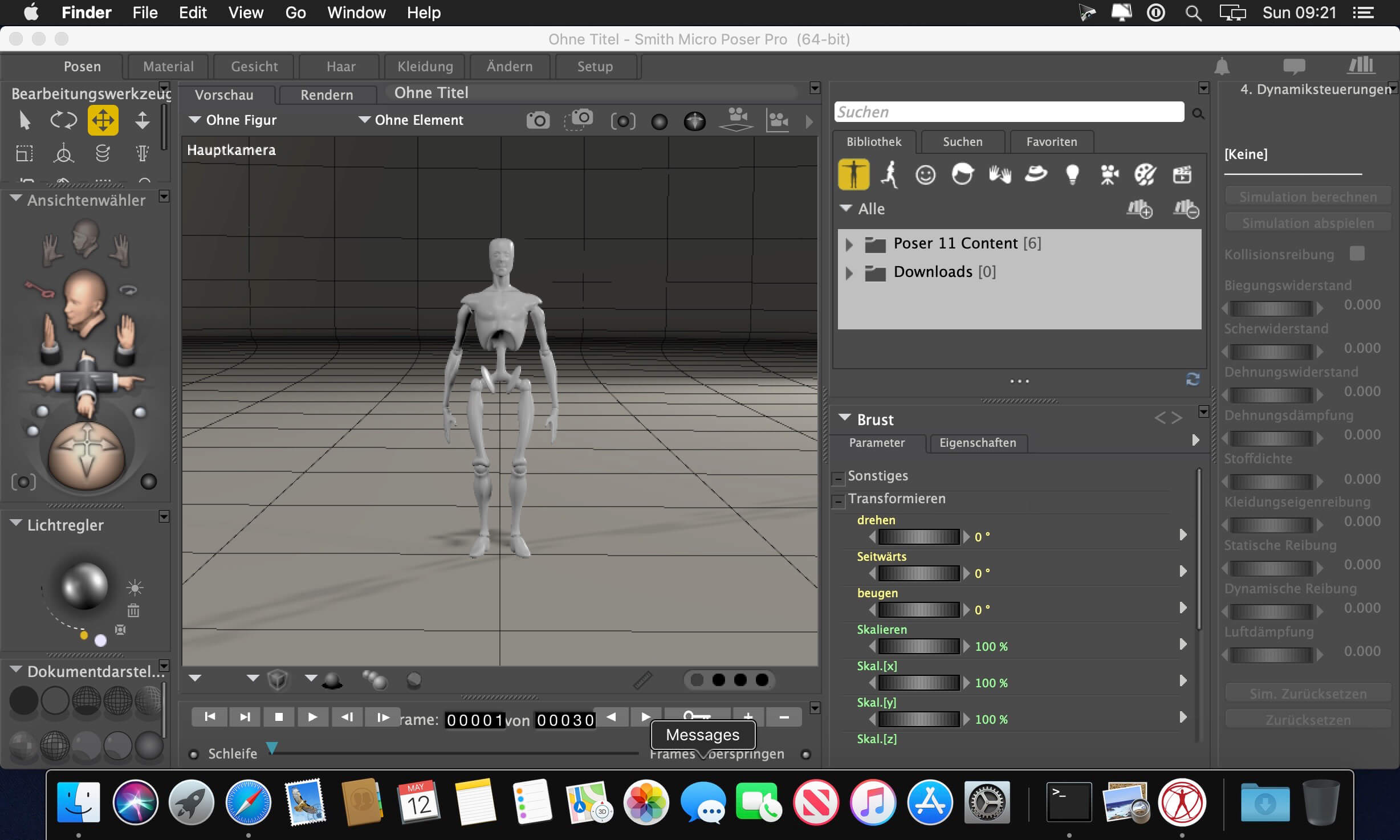Click the speech bubble icon at top right
Screen dimensions: 1400x840
pyautogui.click(x=1294, y=67)
